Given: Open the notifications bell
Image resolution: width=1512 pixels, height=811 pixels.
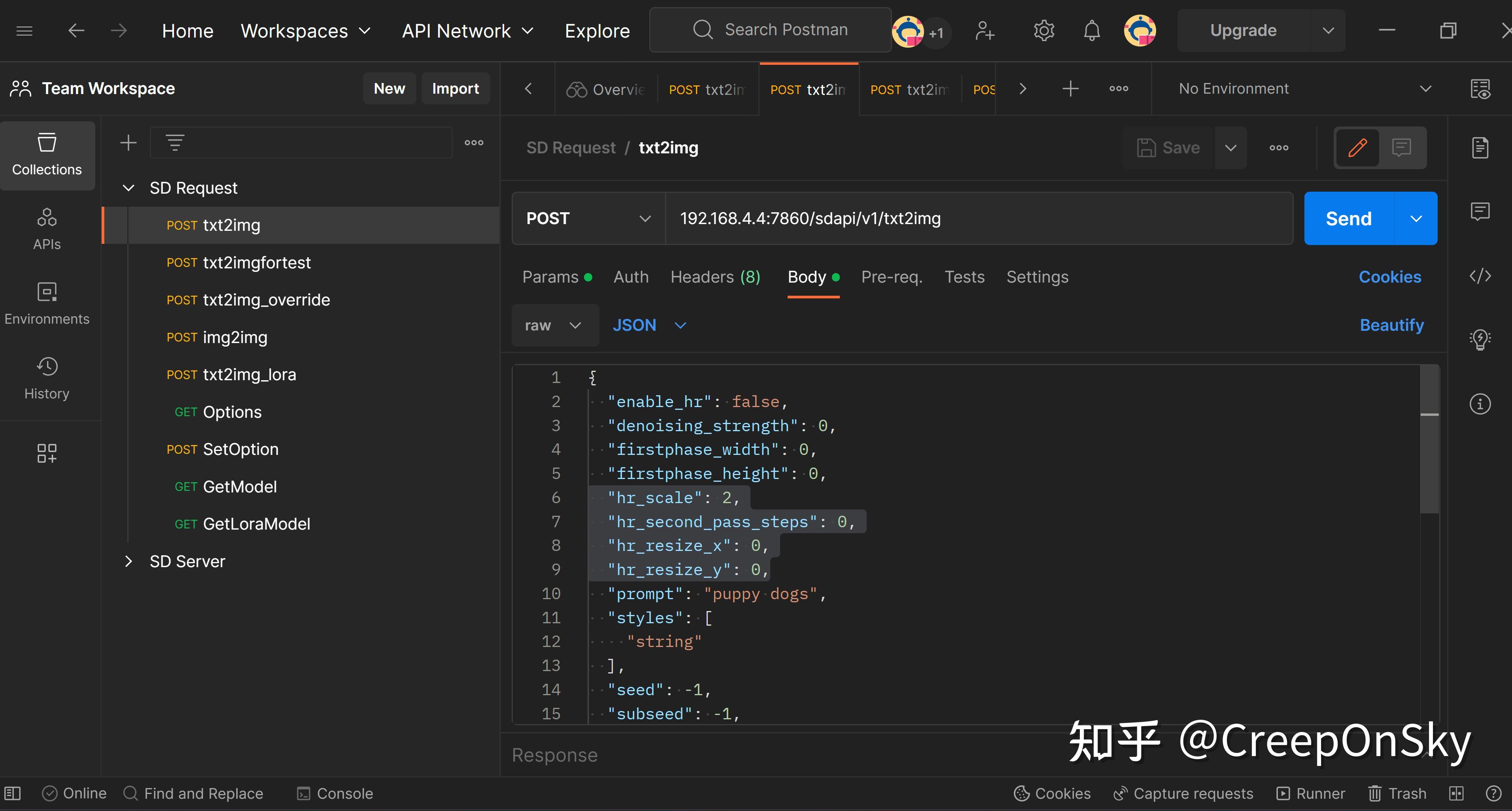Looking at the screenshot, I should (1091, 30).
